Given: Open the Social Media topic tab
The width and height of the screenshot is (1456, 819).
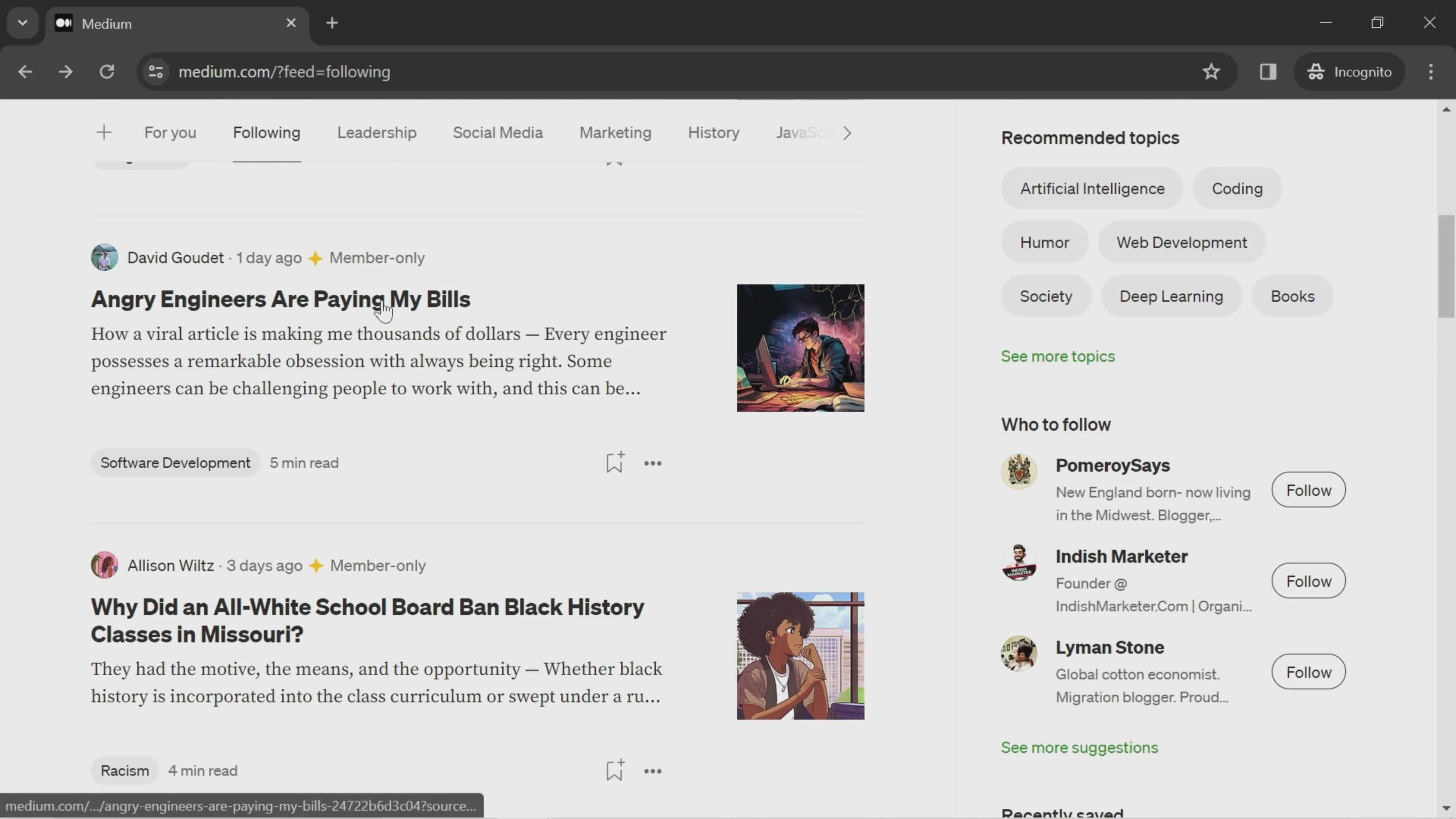Looking at the screenshot, I should pos(498,133).
